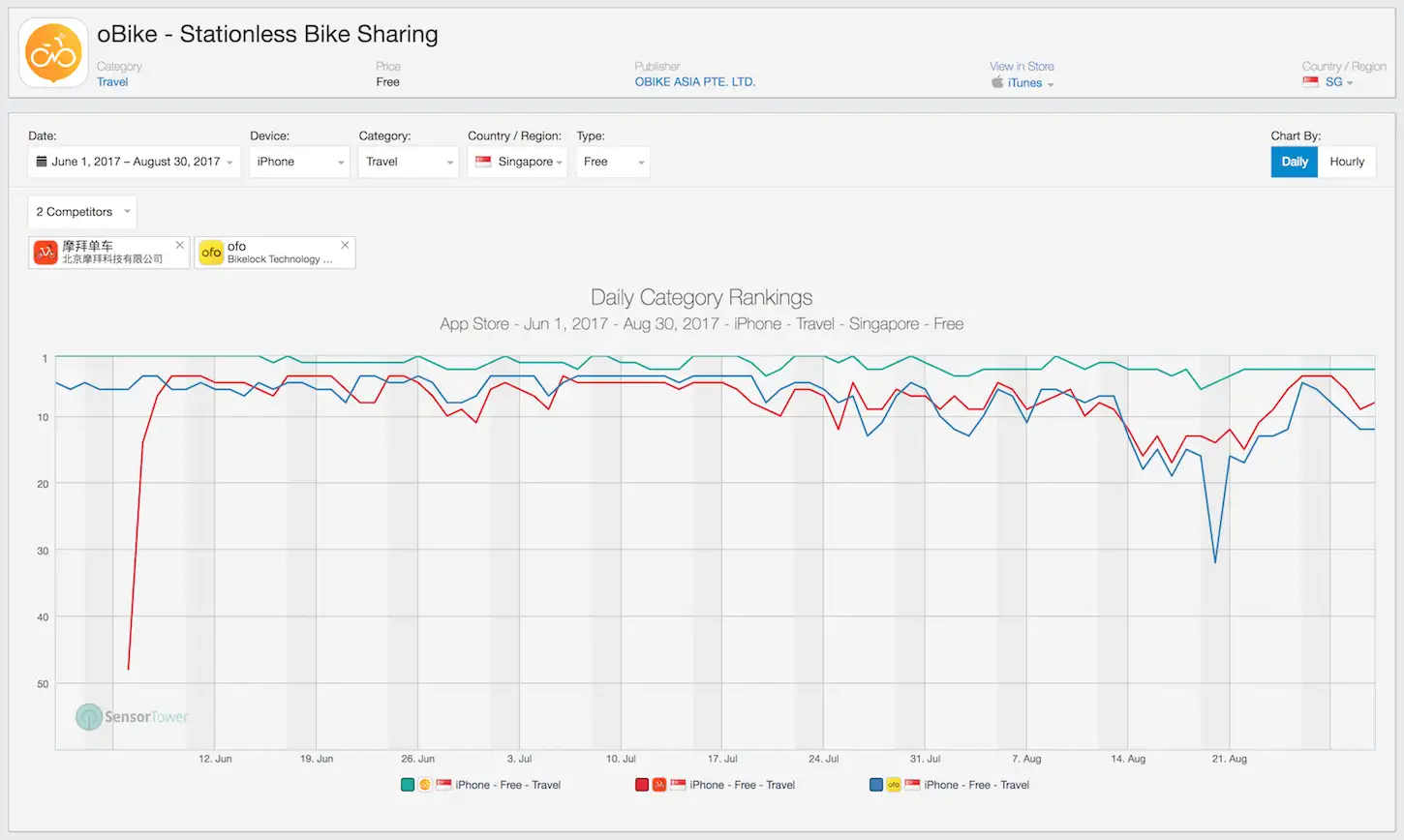
Task: Click the Singapore flag in ofo legend entry
Action: pyautogui.click(x=912, y=785)
